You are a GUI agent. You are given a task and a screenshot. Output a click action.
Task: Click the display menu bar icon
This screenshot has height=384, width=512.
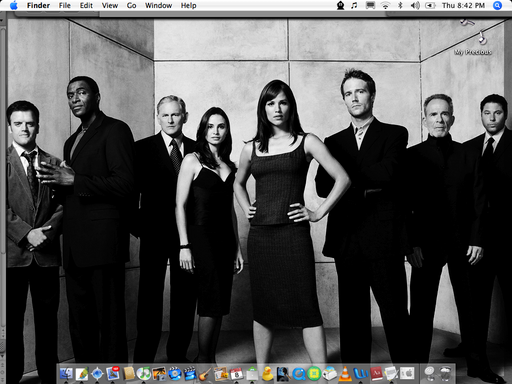click(370, 5)
